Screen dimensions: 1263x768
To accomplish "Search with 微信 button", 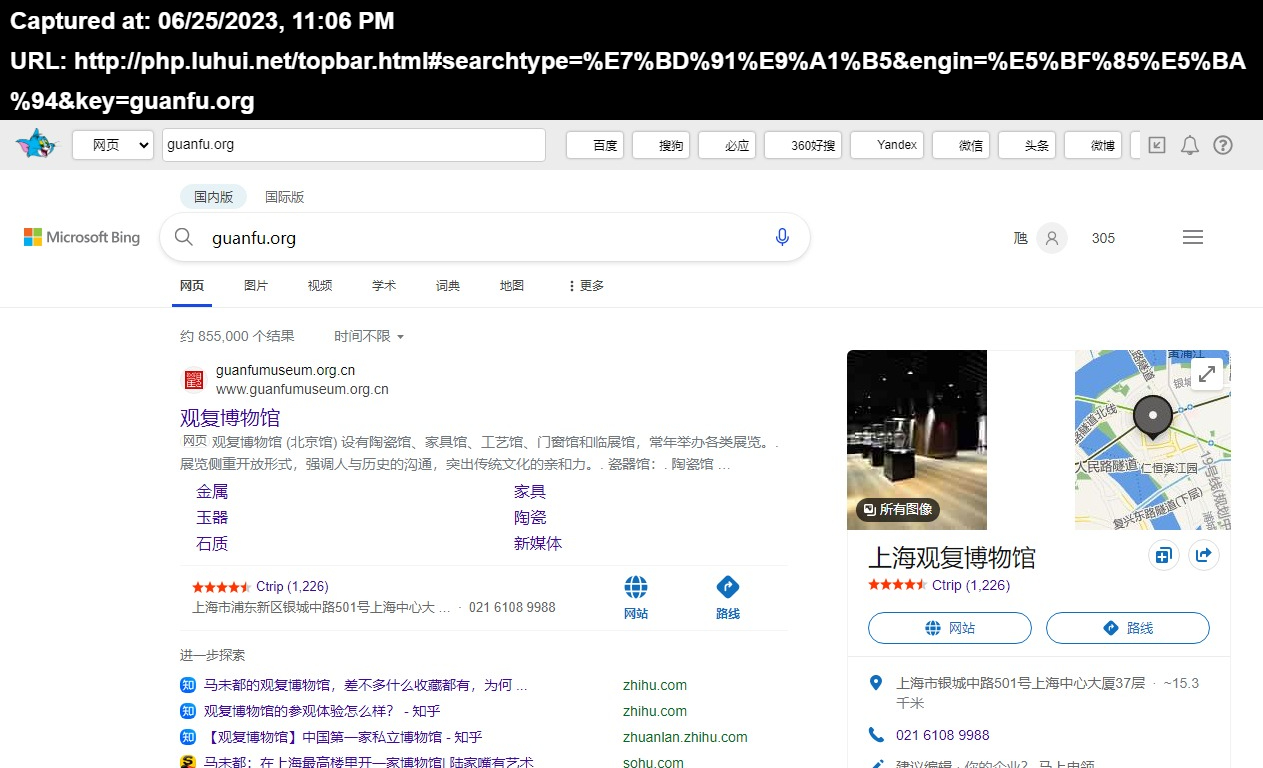I will click(961, 145).
